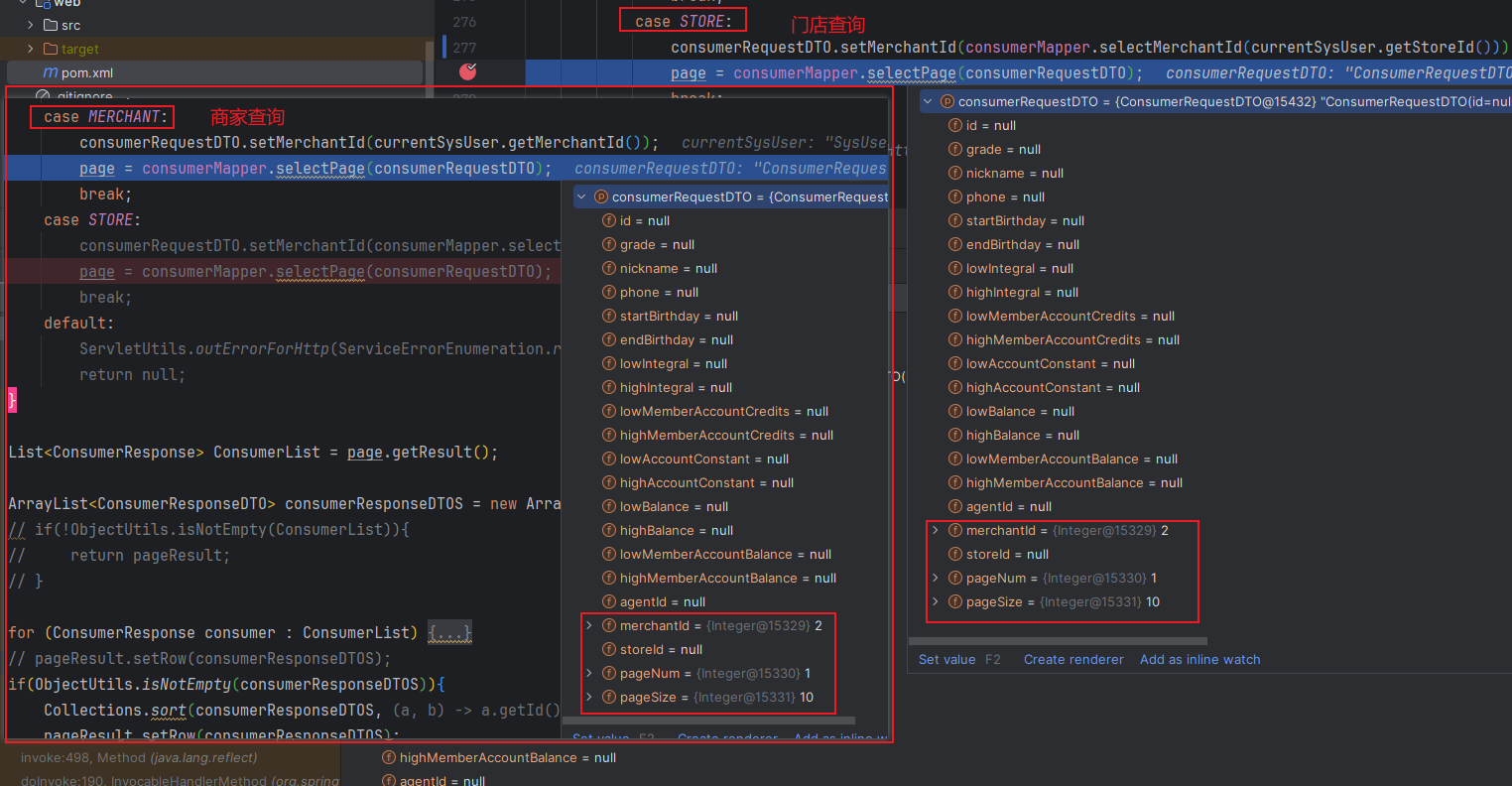Click the field icon for startBirthday in STORE popup

[956, 220]
